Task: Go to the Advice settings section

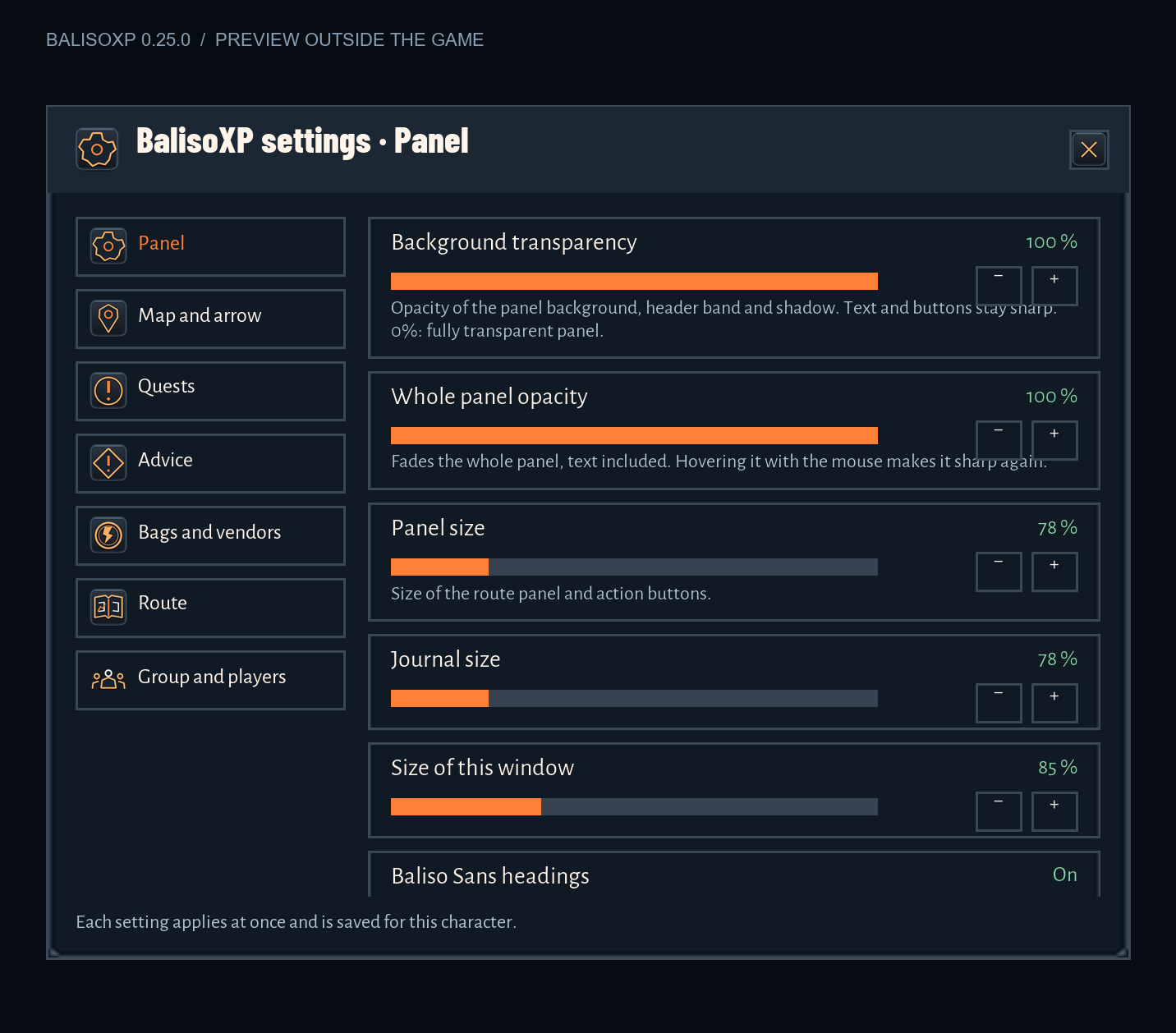Action: 210,463
